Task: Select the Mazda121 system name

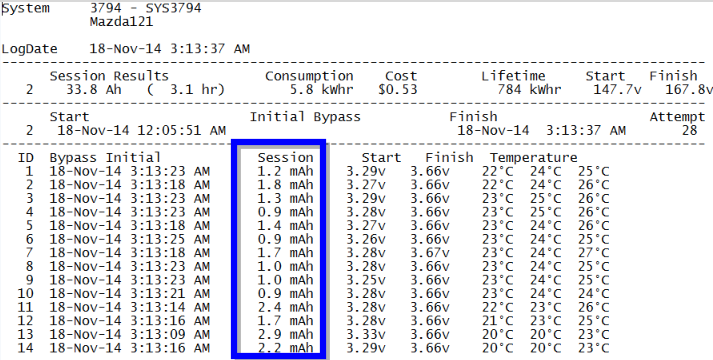Action: 121,22
